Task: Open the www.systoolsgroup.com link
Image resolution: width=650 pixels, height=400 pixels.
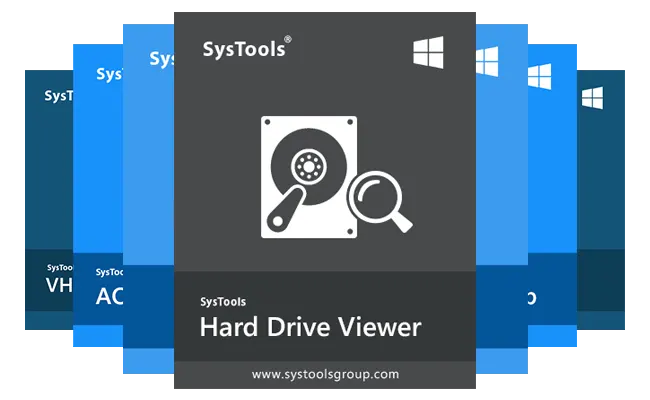Action: 325,374
